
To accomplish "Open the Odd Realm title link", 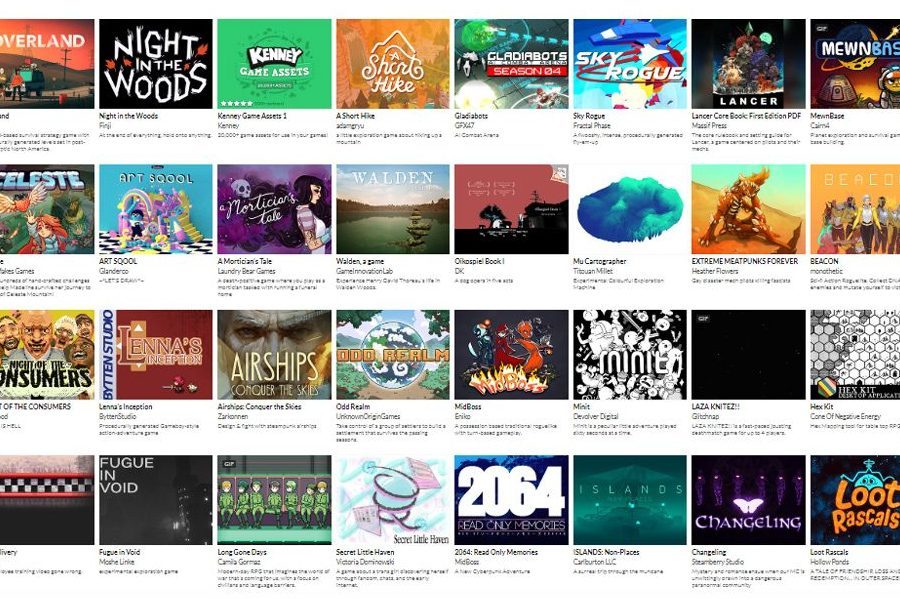I will pyautogui.click(x=353, y=406).
